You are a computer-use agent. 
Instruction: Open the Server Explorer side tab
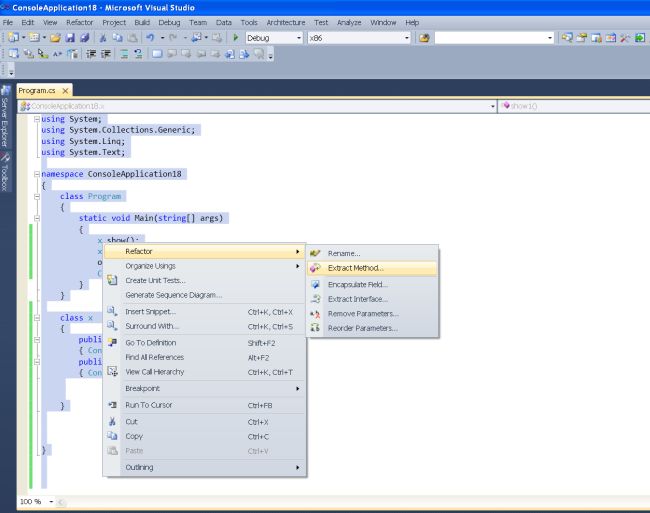5,116
